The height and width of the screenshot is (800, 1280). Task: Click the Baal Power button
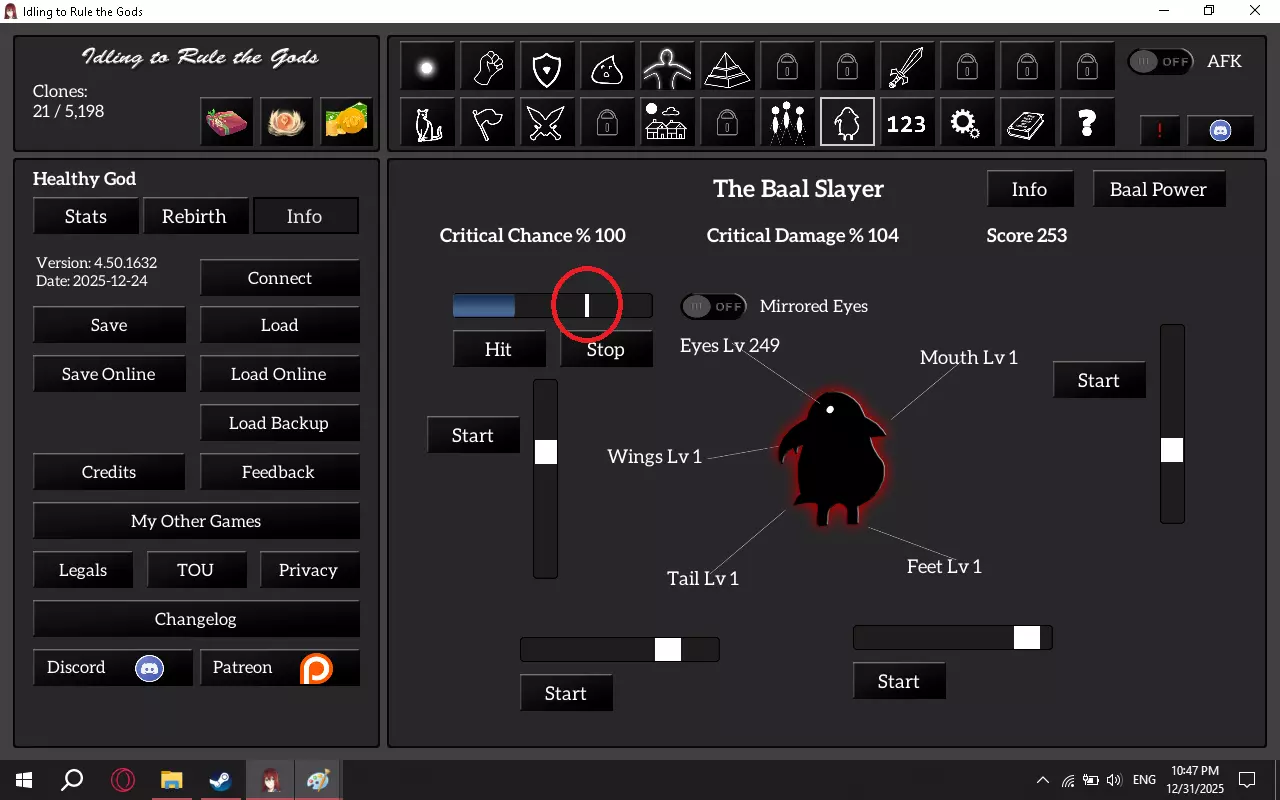1158,189
